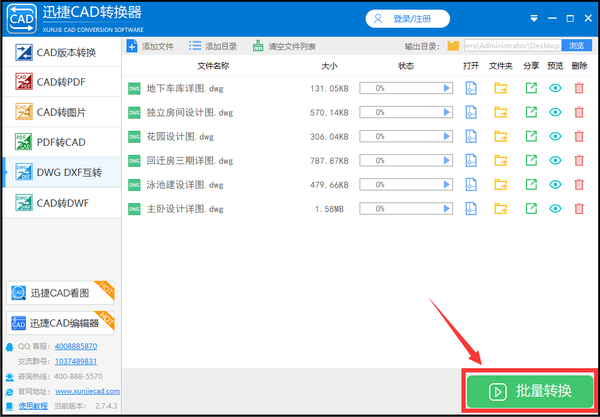Screen dimensions: 600x417
Task: Delete 独立房间设计图.dwg from the list
Action: (x=579, y=112)
